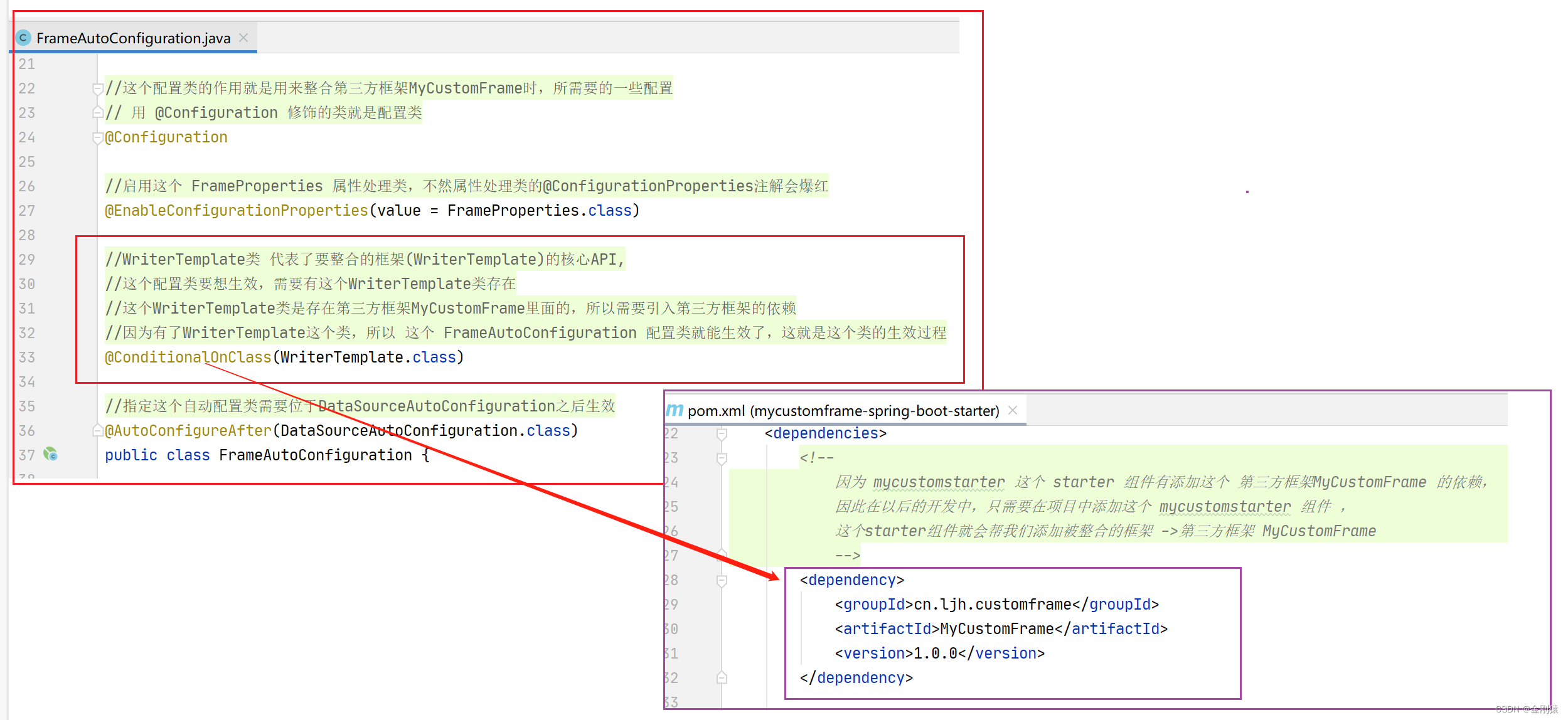Click the version value 1.0.0

pos(936,654)
